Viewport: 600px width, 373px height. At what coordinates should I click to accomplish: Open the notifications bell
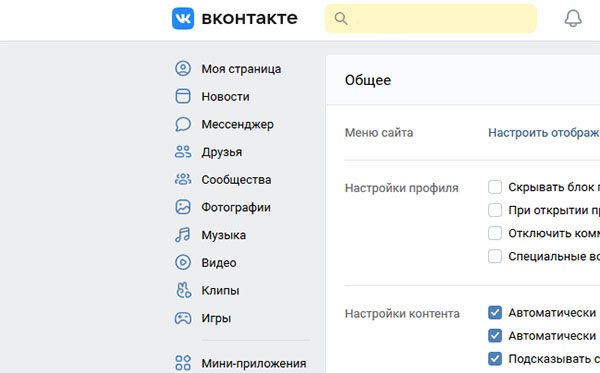pyautogui.click(x=573, y=18)
